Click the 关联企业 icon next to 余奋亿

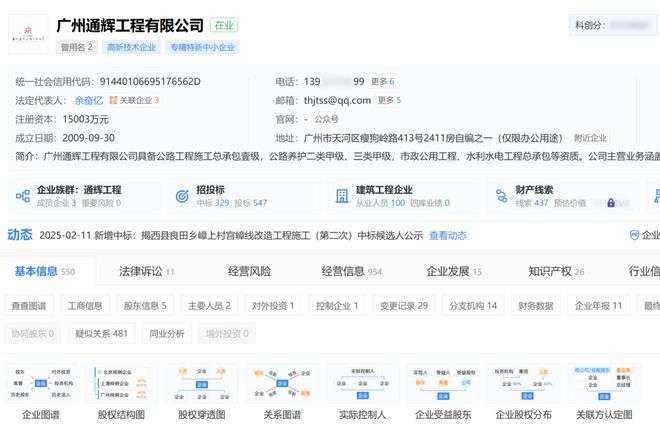point(113,100)
